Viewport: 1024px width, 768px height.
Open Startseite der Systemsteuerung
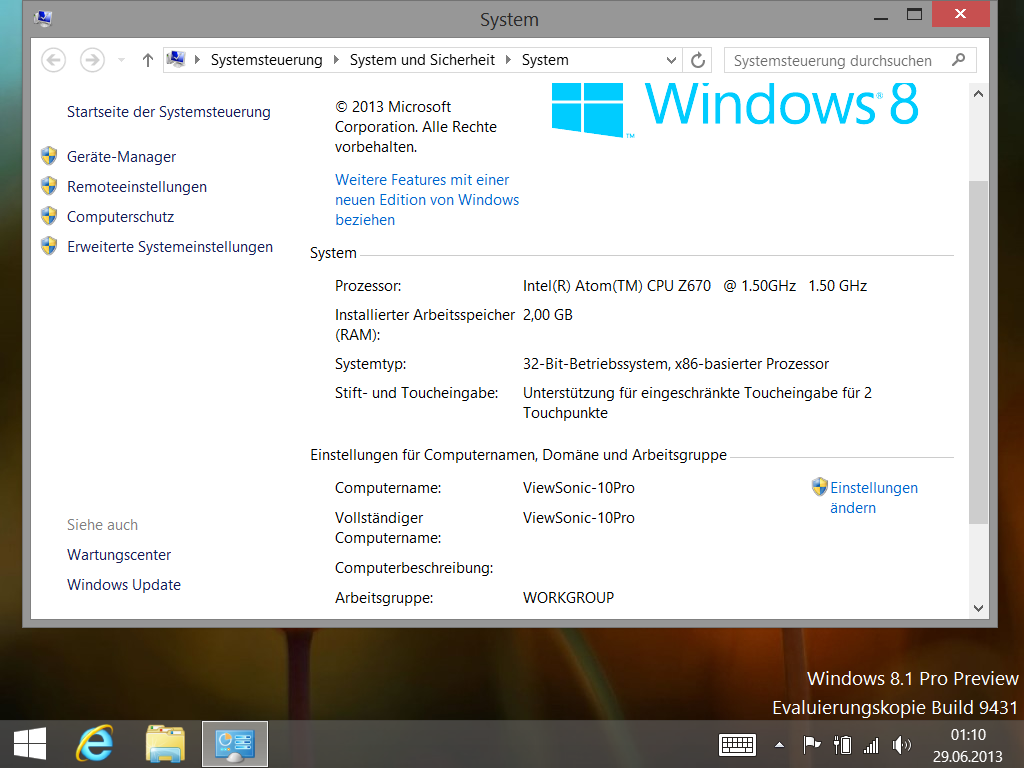pos(168,112)
